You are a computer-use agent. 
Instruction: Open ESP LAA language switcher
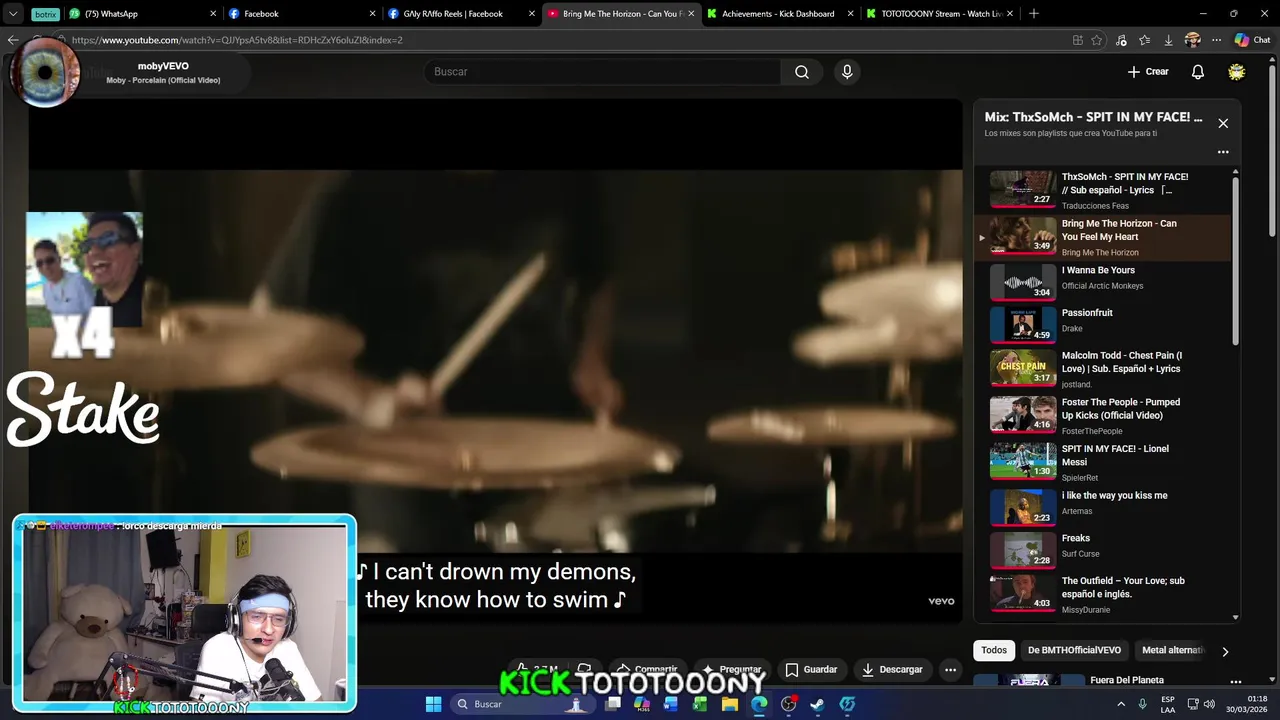click(x=1168, y=704)
